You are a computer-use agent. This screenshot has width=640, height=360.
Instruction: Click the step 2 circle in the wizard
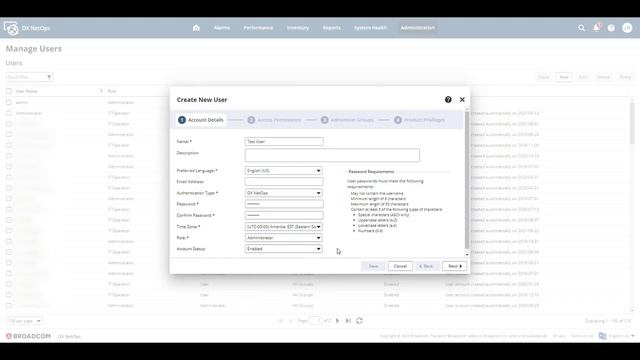coord(251,120)
